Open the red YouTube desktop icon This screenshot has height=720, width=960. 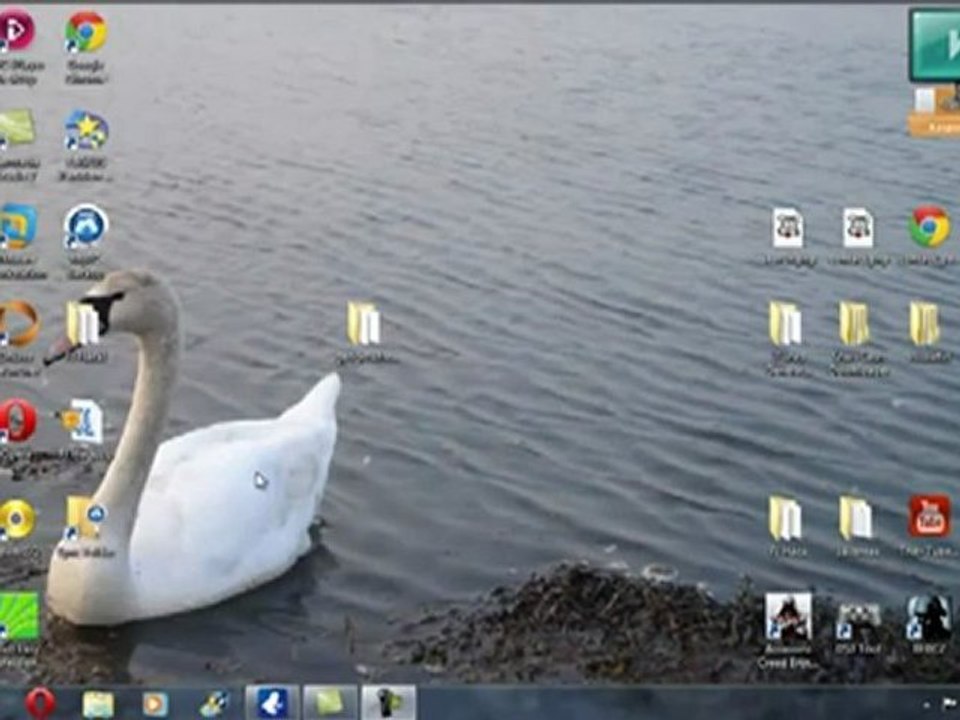click(x=929, y=517)
